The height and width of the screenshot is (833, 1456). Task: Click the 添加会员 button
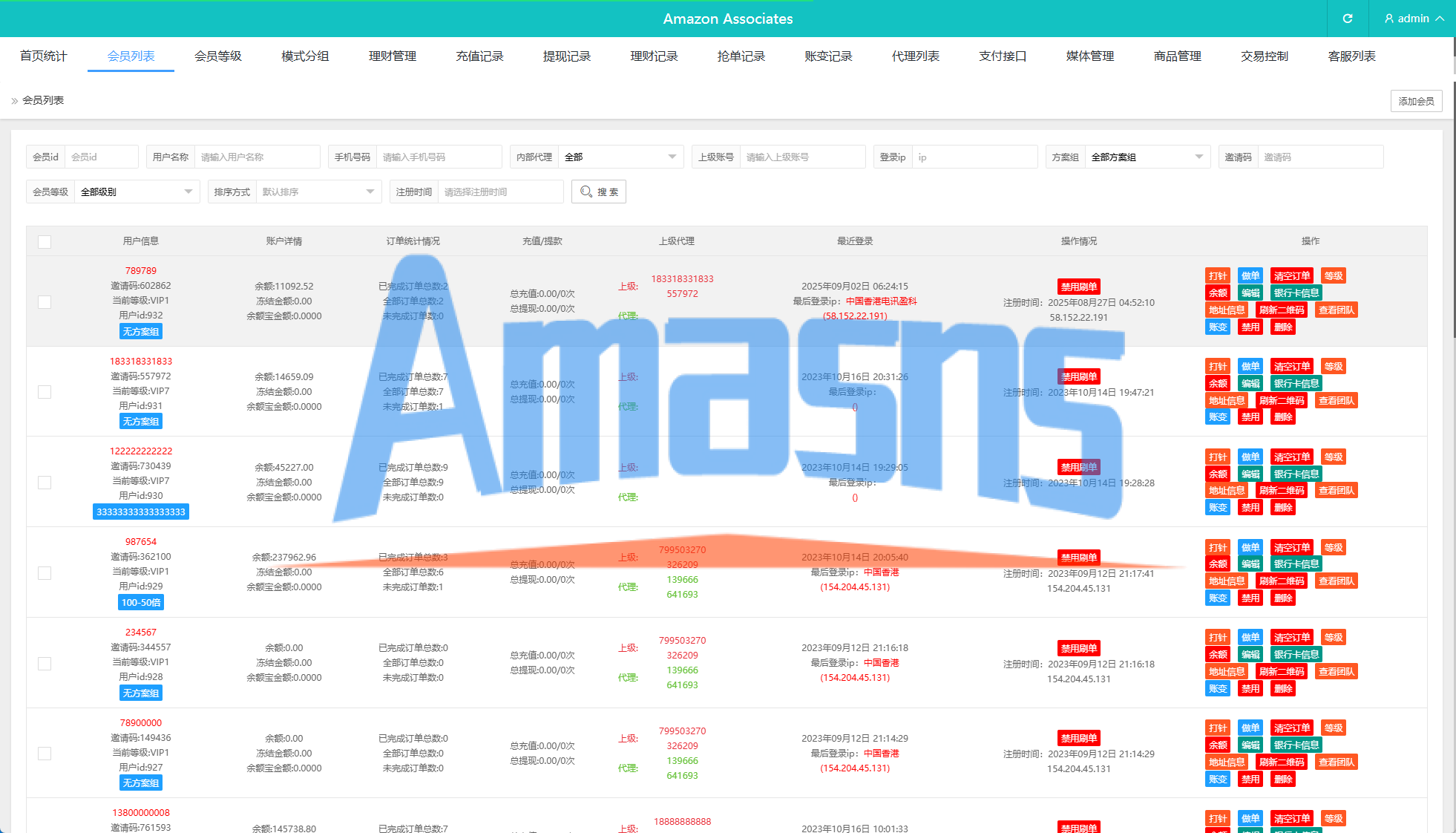(x=1416, y=101)
